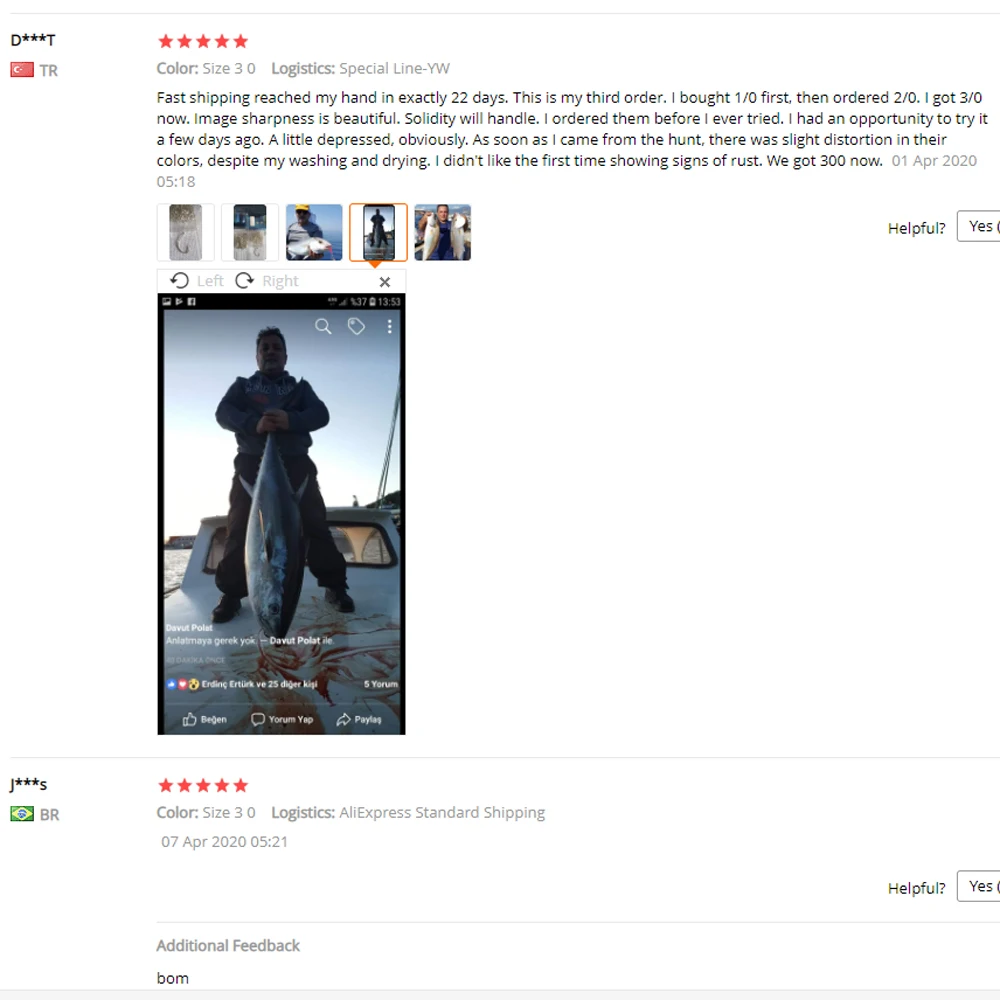This screenshot has width=1000, height=1000.
Task: Click the tag icon in the photo
Action: click(356, 327)
